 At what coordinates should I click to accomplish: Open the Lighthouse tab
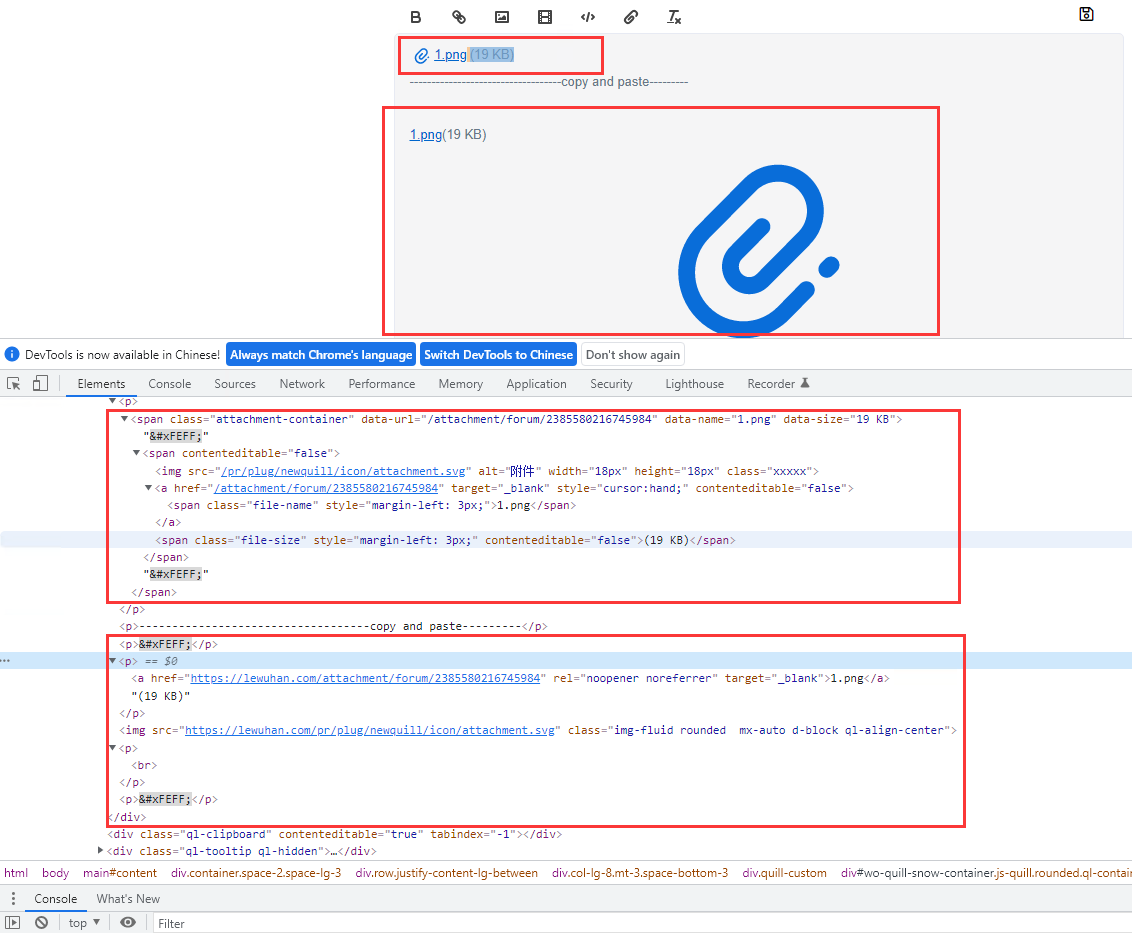pyautogui.click(x=695, y=384)
